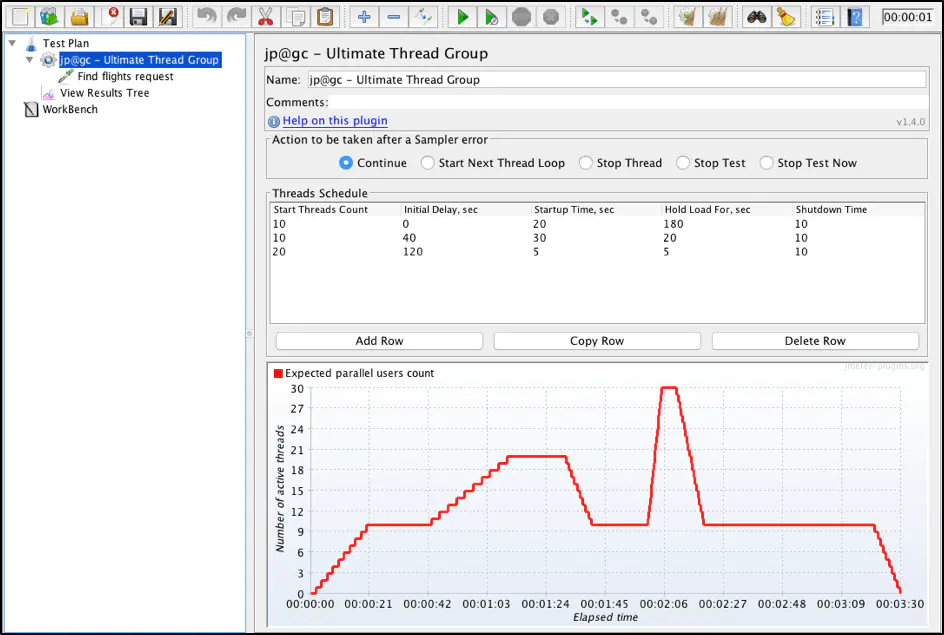Viewport: 944px width, 635px height.
Task: Start the test with green play icon
Action: [x=462, y=16]
